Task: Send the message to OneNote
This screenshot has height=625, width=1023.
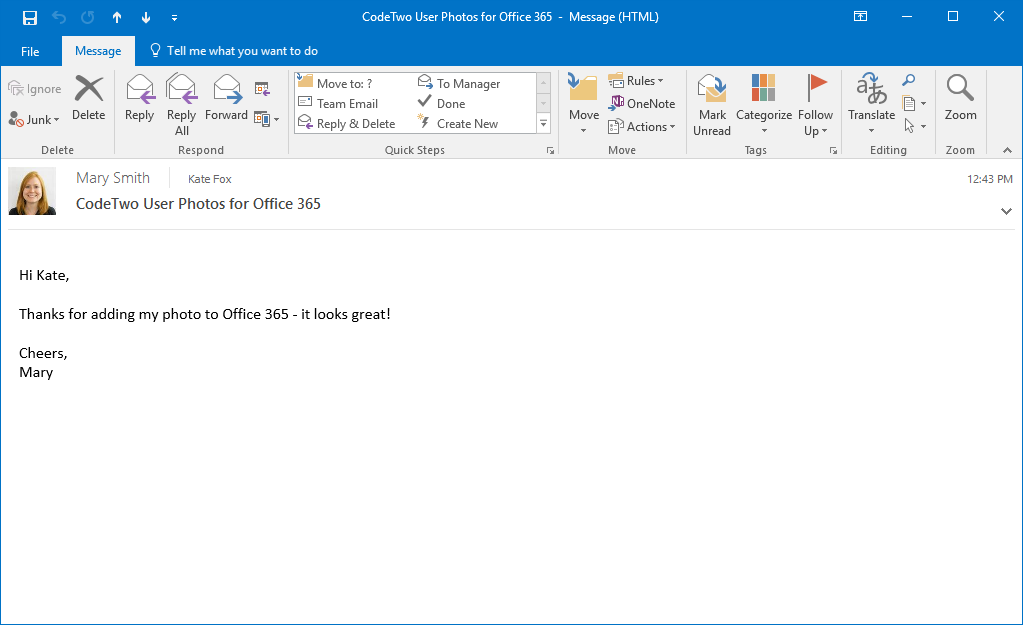Action: click(642, 104)
